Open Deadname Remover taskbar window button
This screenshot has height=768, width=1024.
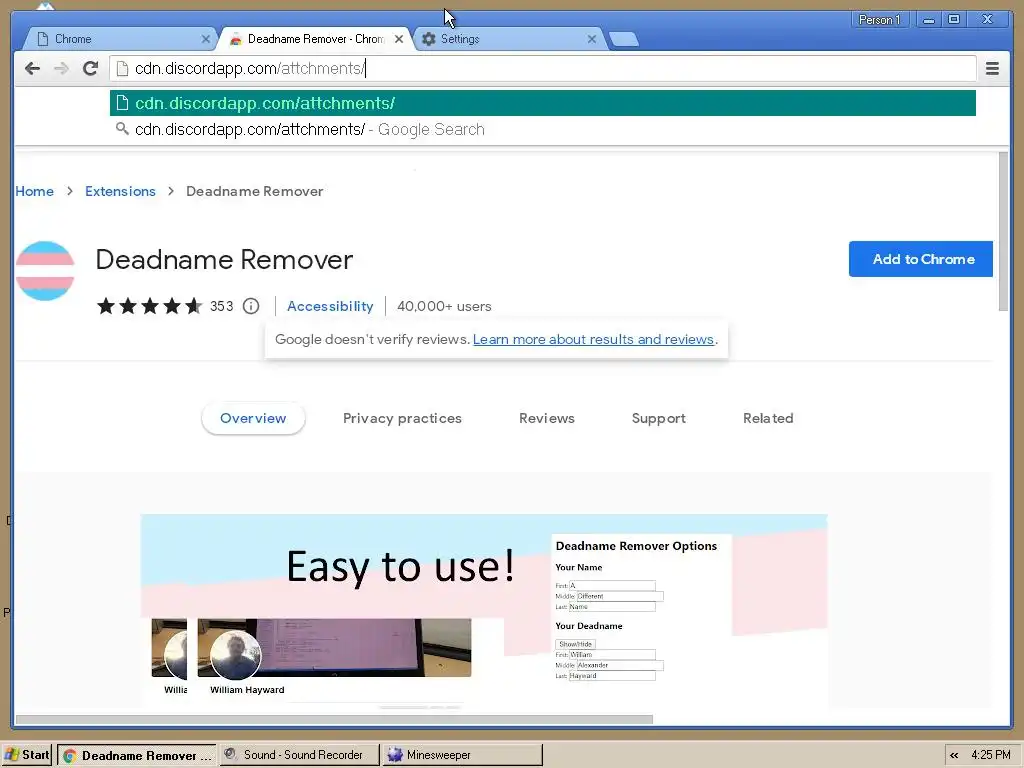point(136,755)
